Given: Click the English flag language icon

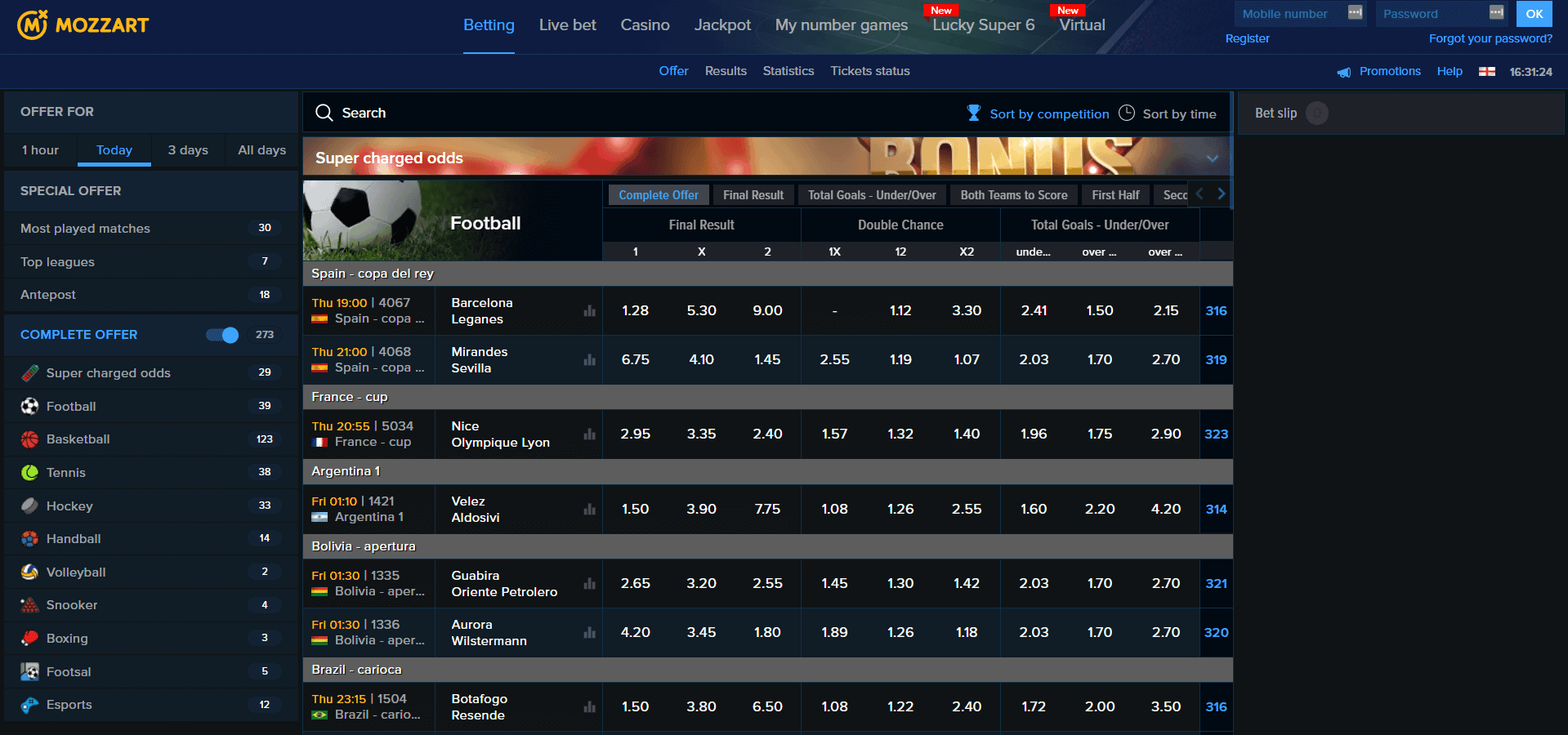Looking at the screenshot, I should tap(1487, 72).
